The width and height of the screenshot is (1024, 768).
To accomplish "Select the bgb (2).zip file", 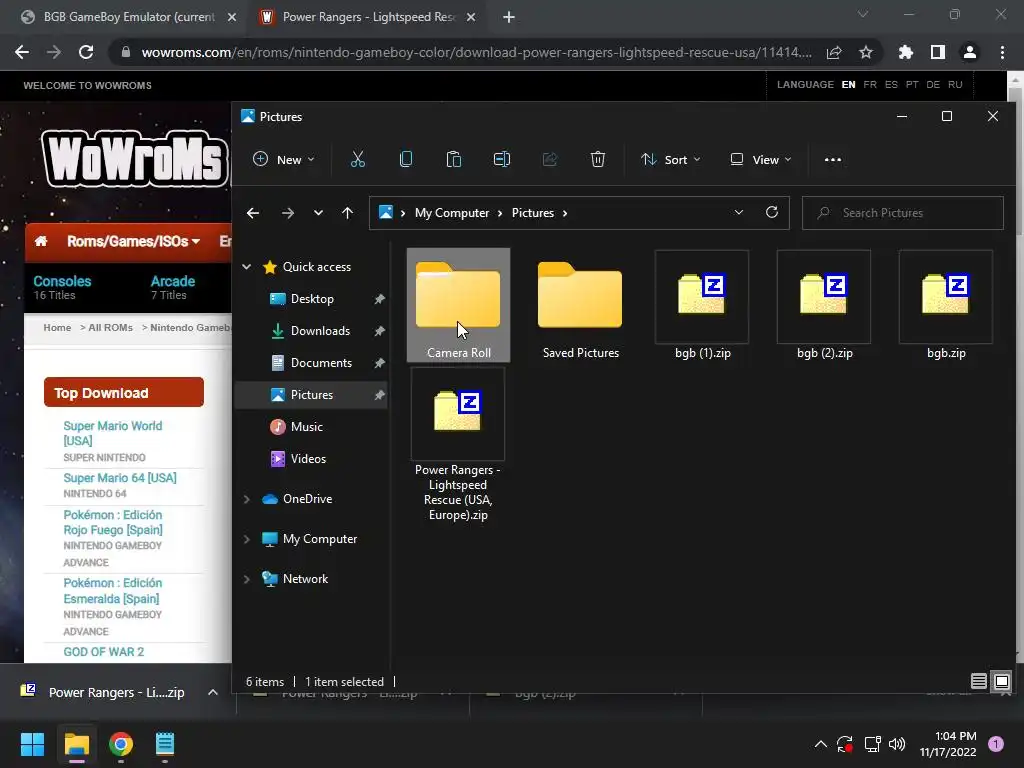I will 824,305.
